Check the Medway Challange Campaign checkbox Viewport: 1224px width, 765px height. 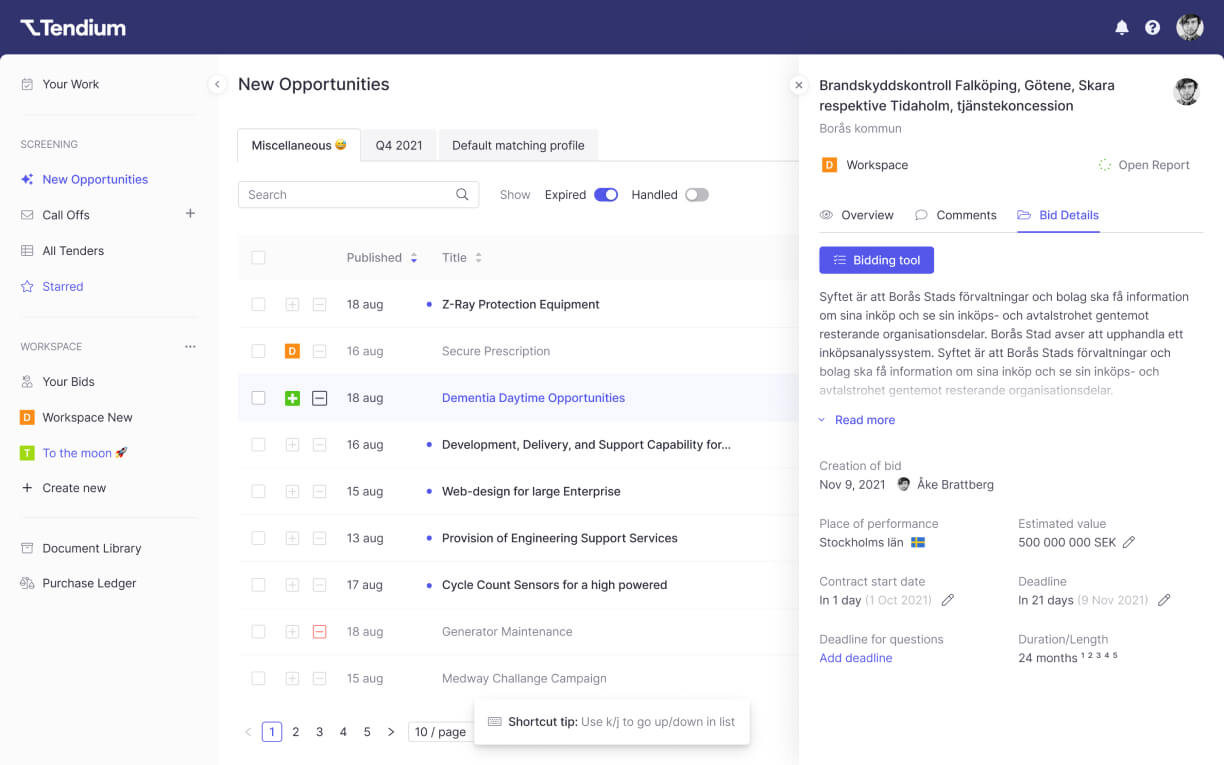point(258,679)
